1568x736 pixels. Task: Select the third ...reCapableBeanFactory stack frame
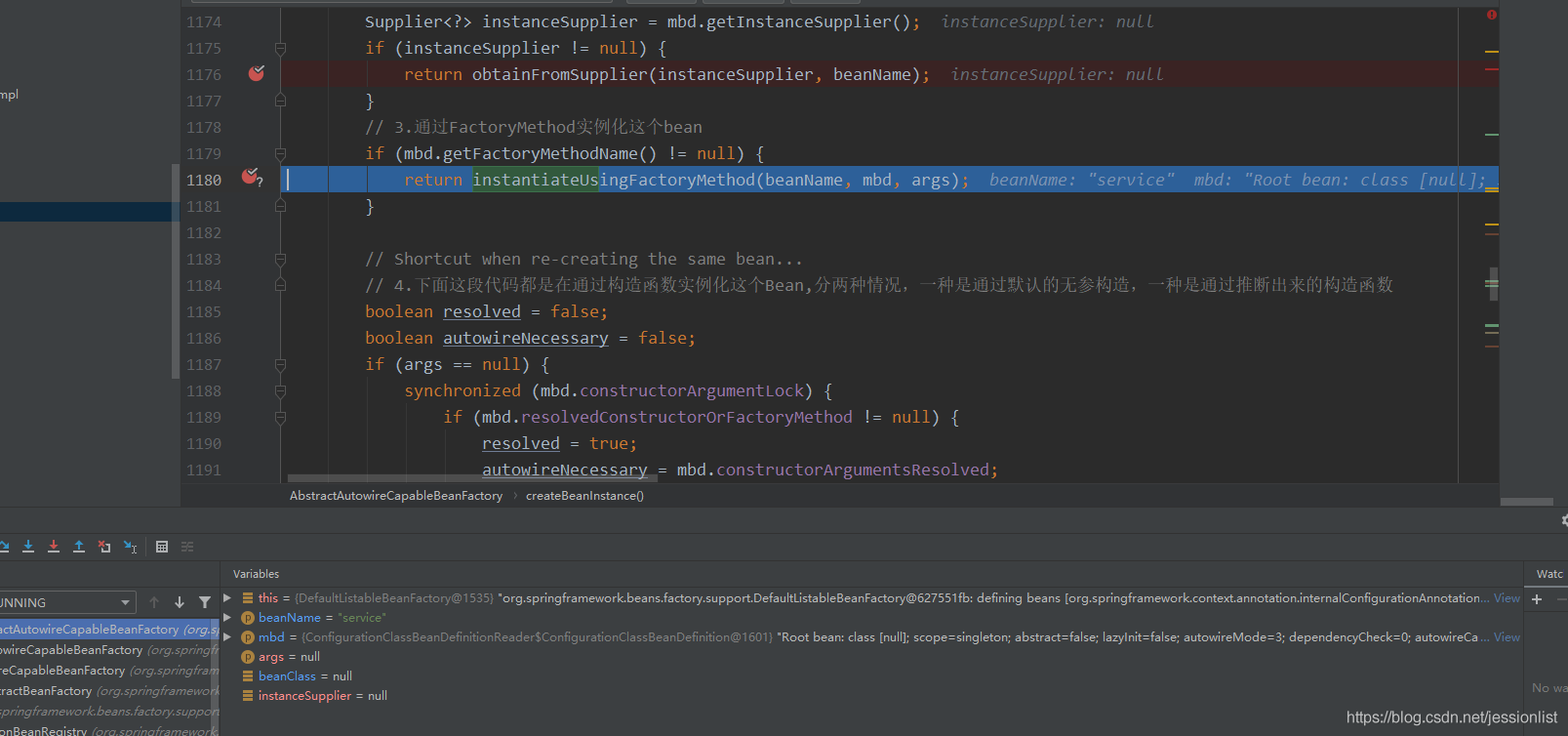point(109,671)
